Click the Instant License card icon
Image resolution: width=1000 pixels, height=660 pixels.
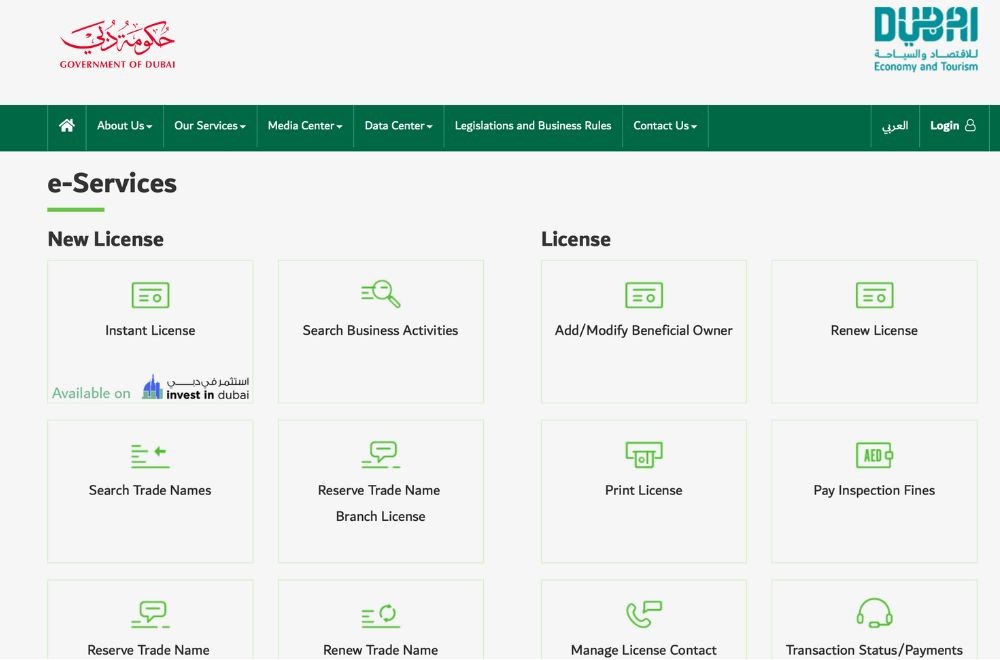[x=150, y=295]
